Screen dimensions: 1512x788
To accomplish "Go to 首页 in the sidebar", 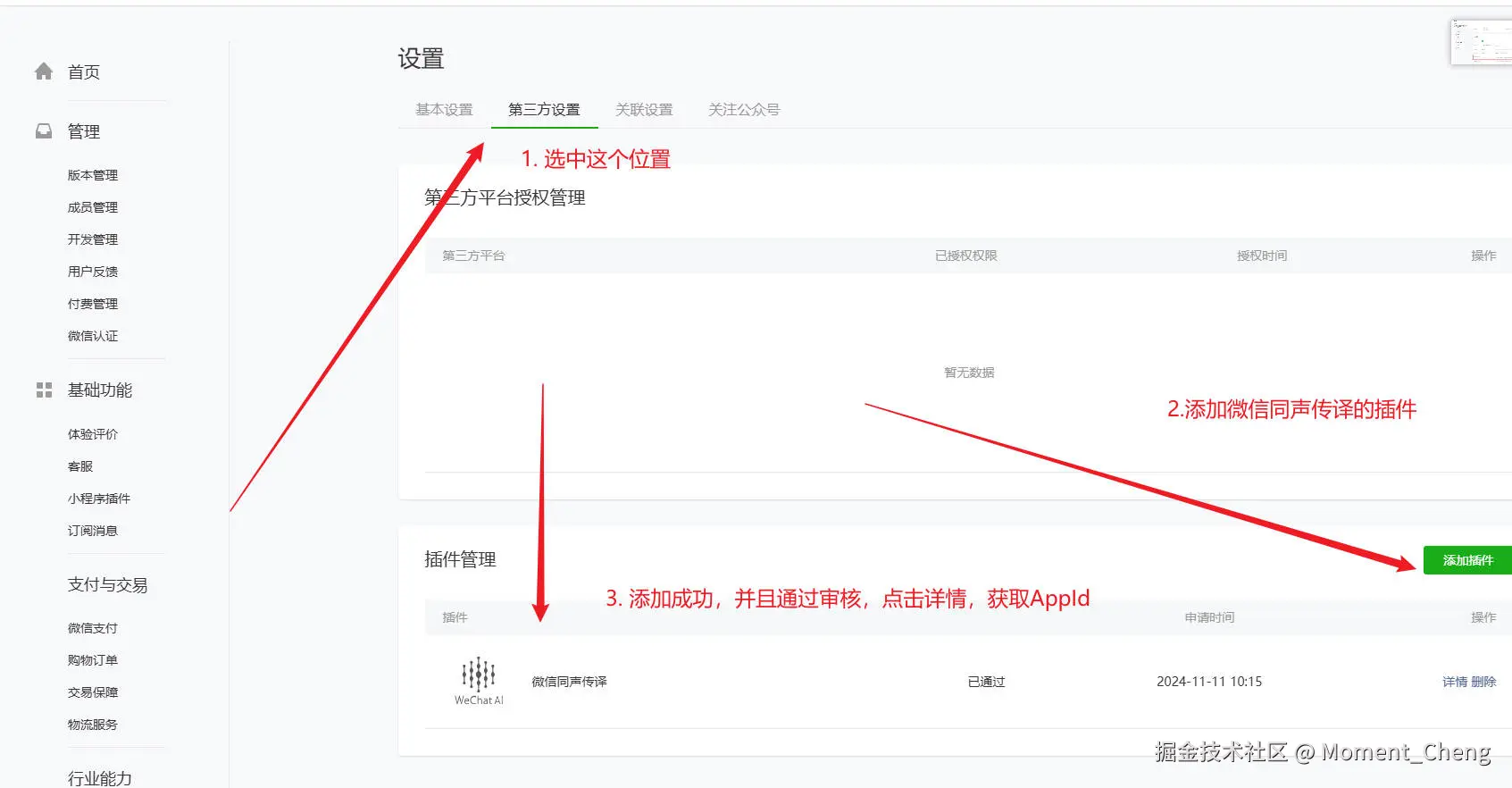I will click(84, 72).
